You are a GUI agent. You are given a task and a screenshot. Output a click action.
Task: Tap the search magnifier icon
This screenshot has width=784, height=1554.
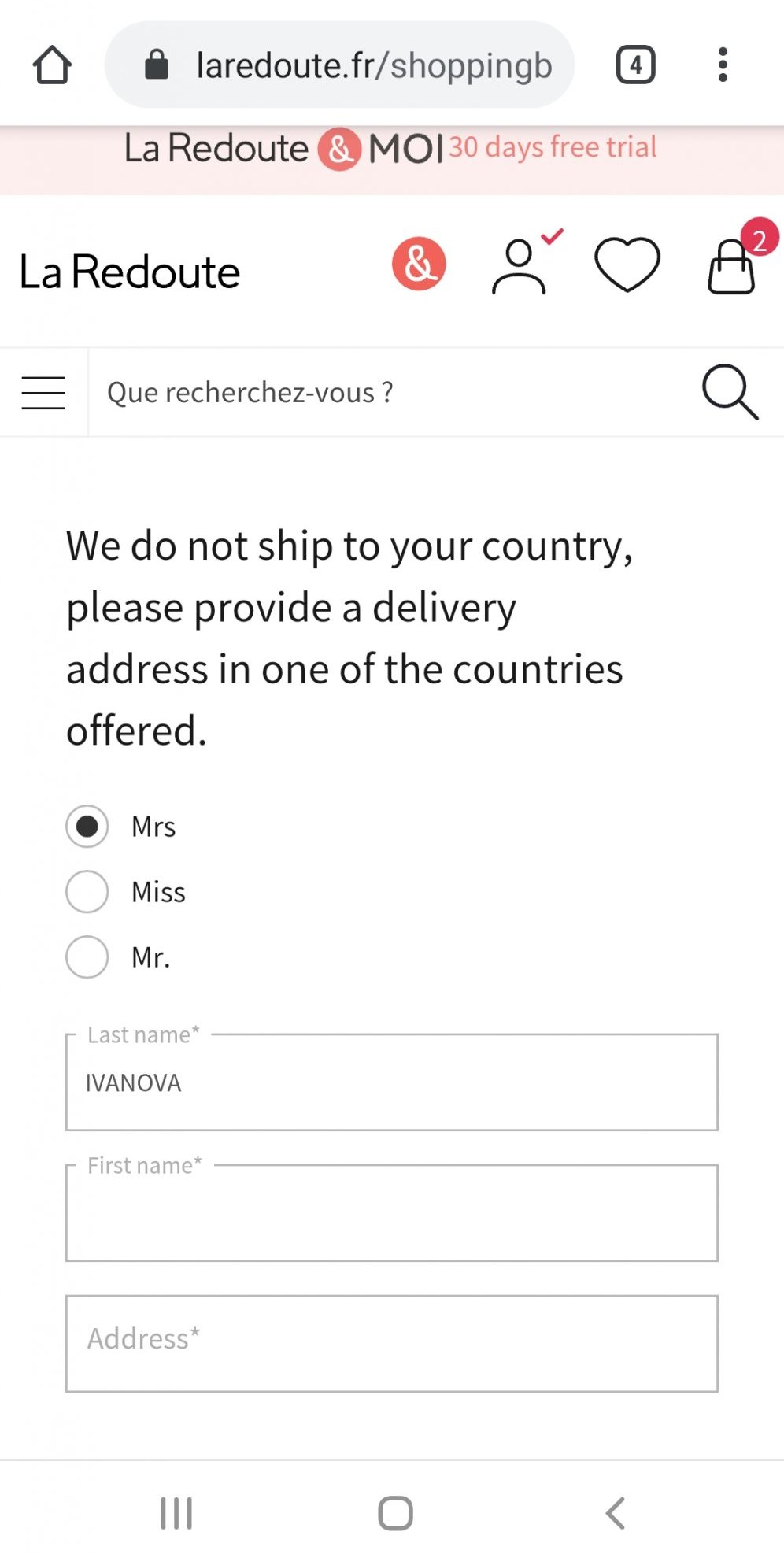pos(730,391)
